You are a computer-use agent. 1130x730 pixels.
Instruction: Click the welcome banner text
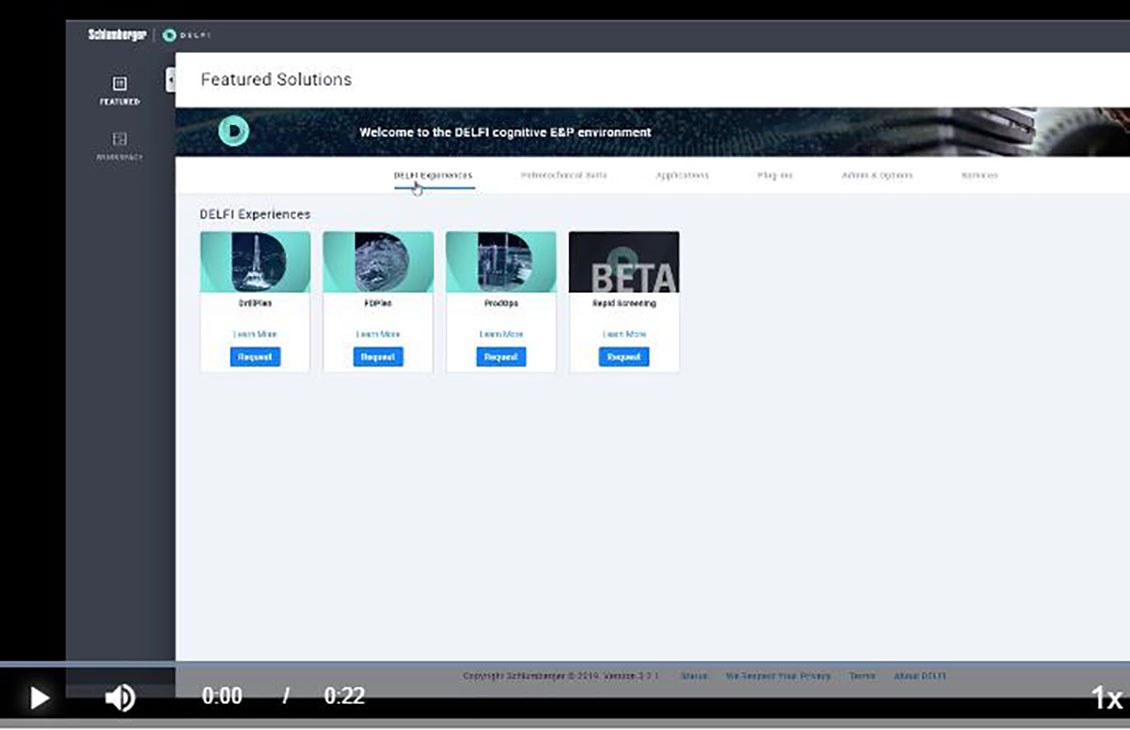click(505, 133)
